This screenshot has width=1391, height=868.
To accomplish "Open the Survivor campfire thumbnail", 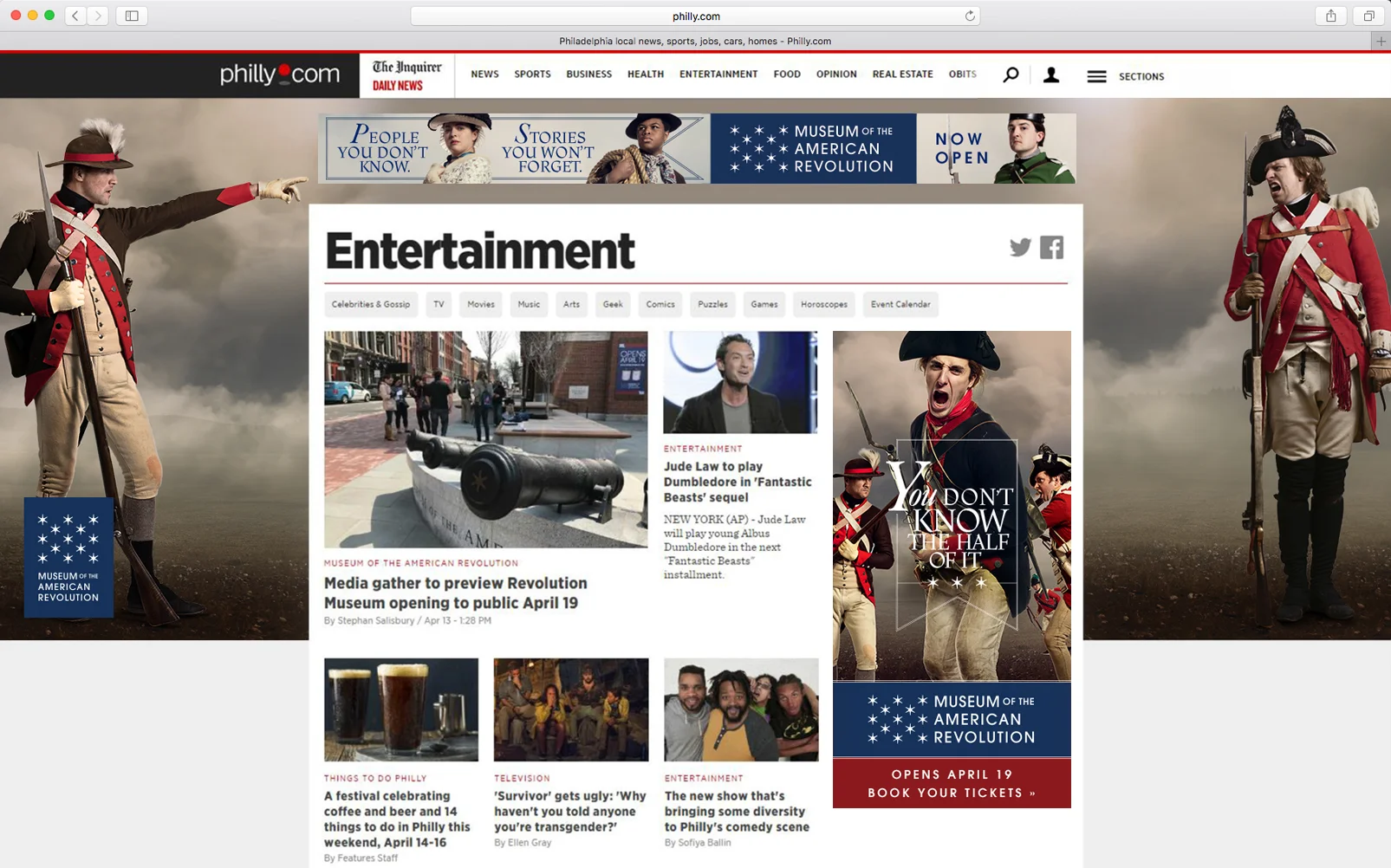I will click(x=571, y=709).
